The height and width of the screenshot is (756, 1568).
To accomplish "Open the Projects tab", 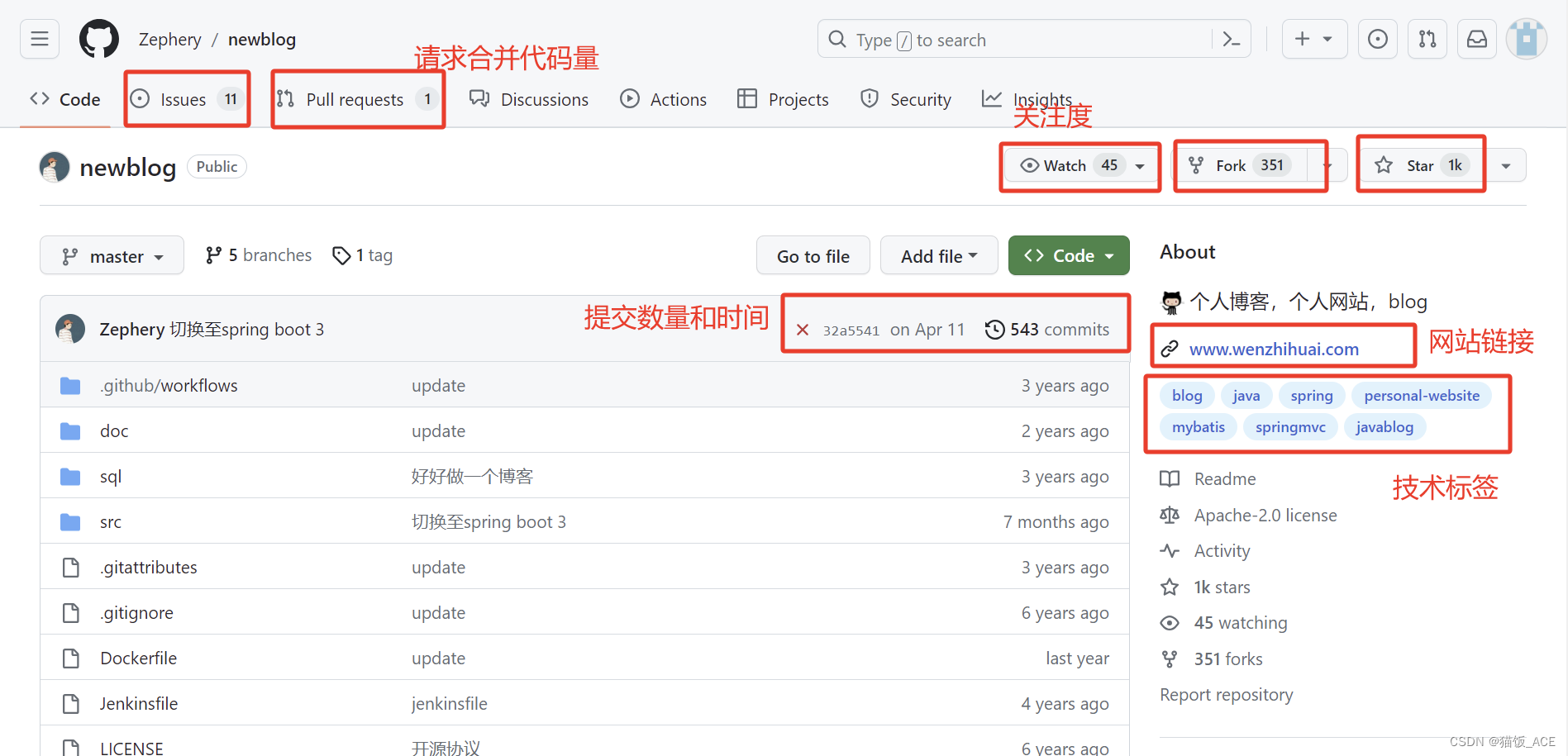I will pyautogui.click(x=783, y=99).
